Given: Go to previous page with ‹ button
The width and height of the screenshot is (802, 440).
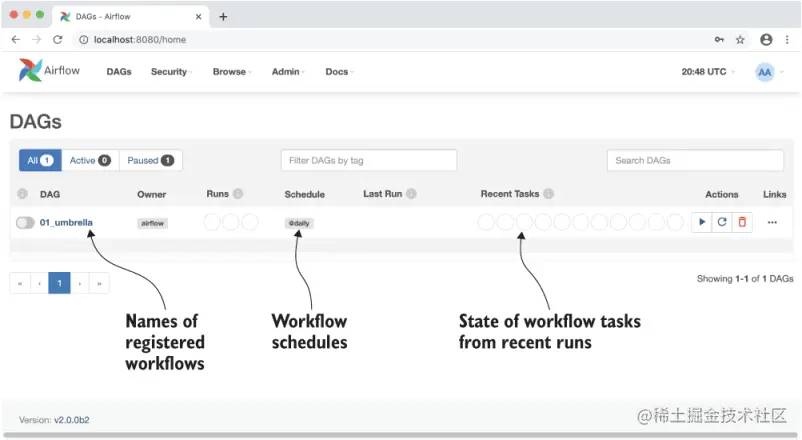Looking at the screenshot, I should (39, 283).
